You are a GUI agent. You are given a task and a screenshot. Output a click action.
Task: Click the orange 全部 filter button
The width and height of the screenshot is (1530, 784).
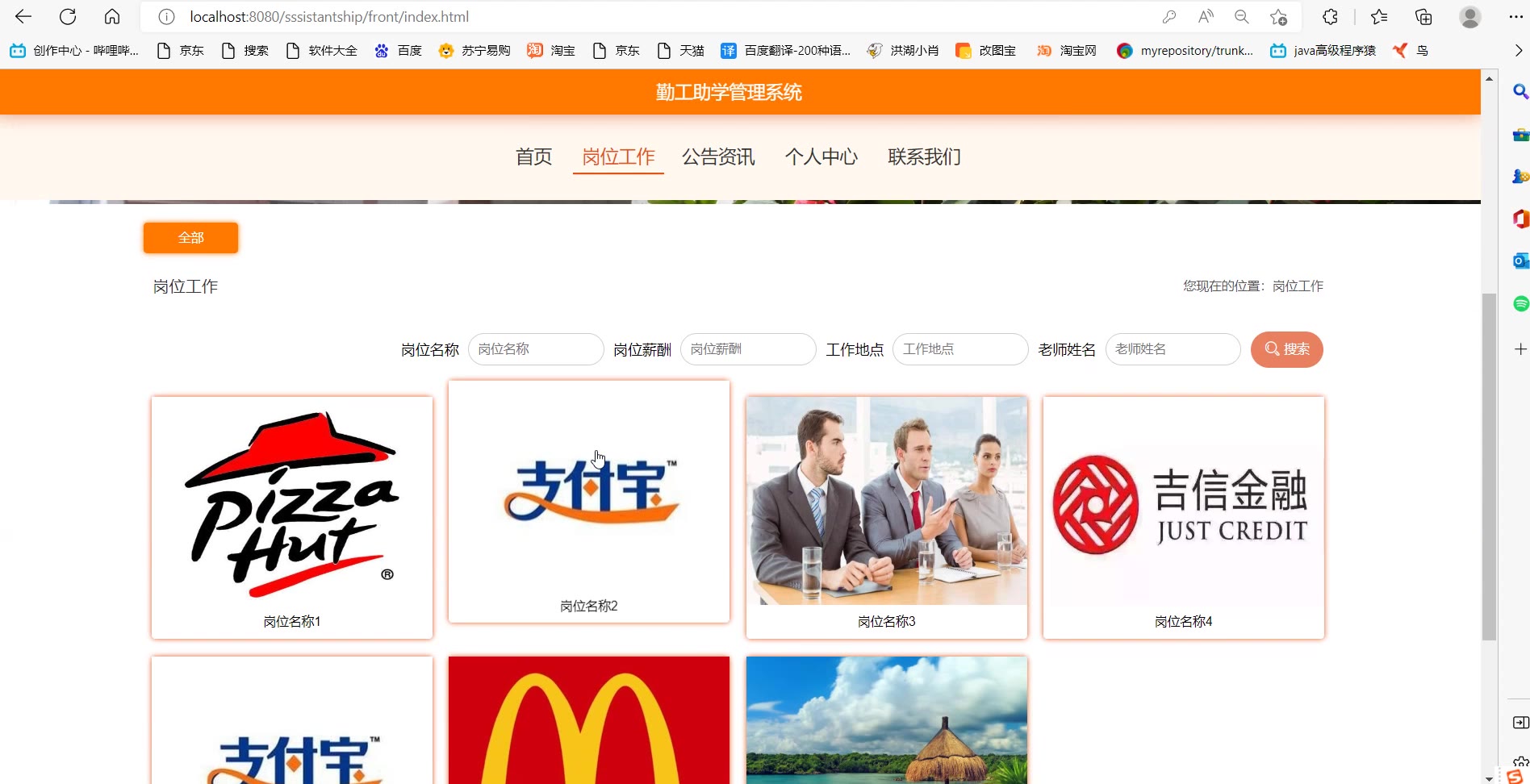coord(190,238)
